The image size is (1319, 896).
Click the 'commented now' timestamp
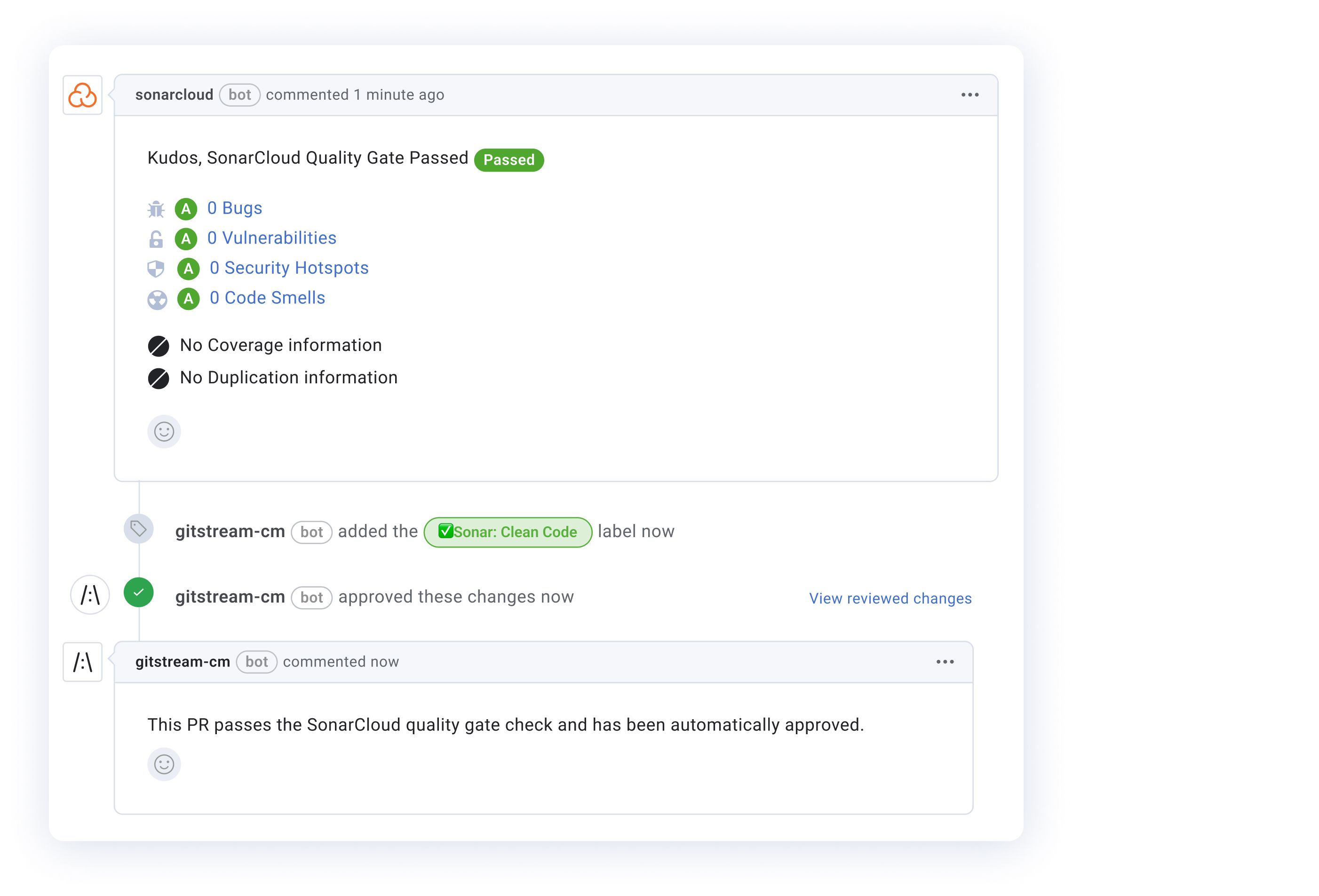(341, 662)
